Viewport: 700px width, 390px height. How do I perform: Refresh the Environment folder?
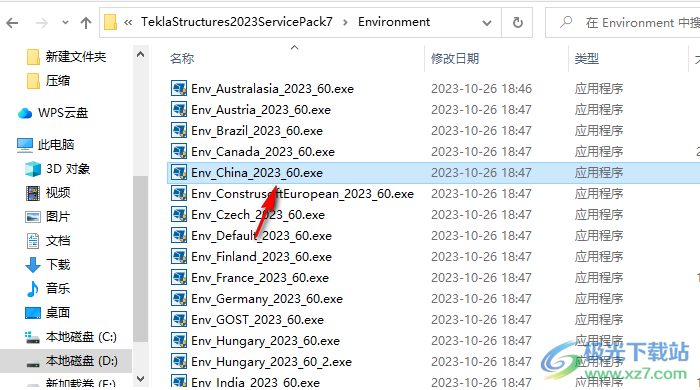pyautogui.click(x=517, y=22)
